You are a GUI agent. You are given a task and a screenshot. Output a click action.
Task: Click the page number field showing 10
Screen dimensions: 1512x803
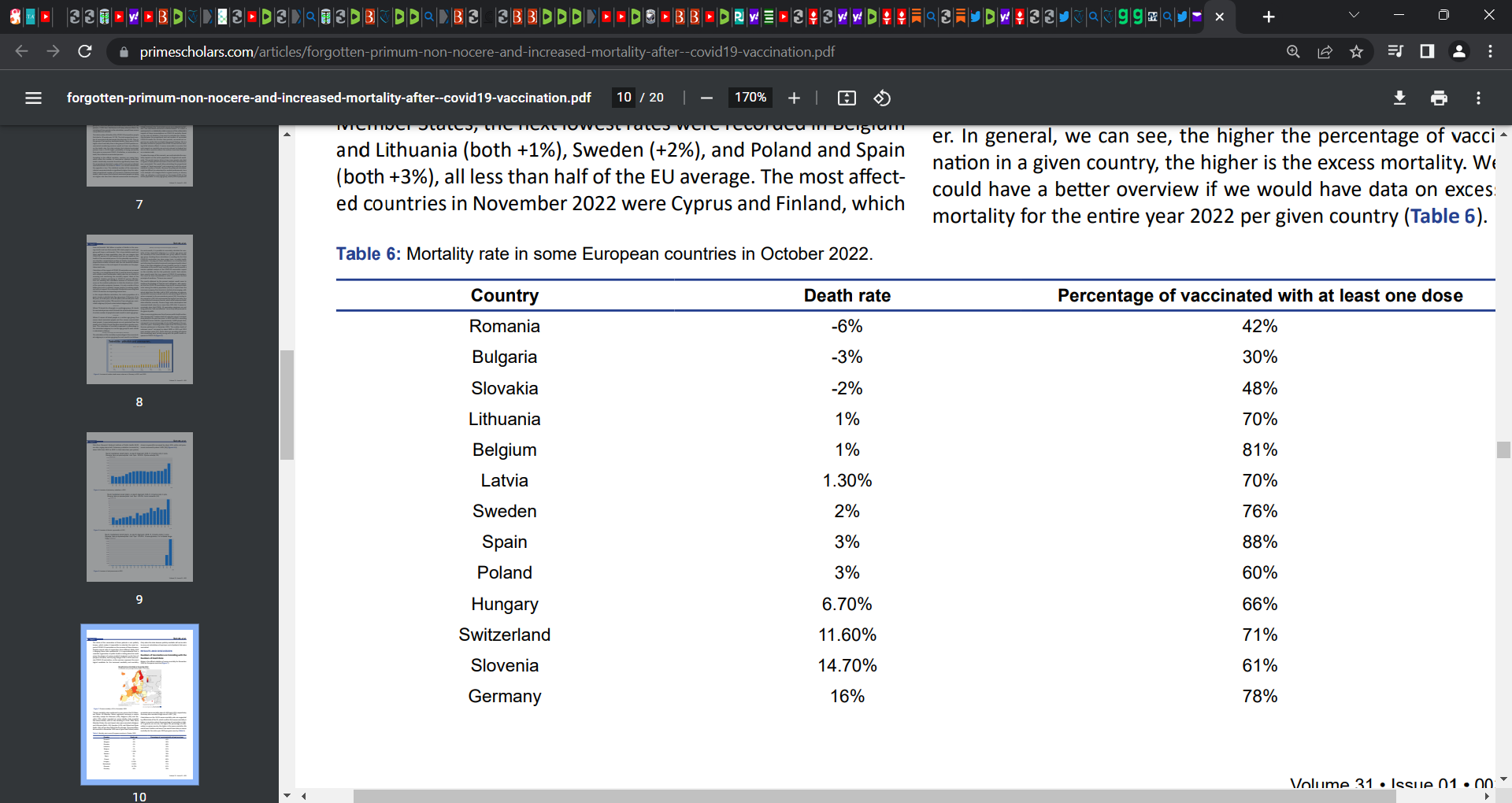[x=624, y=98]
